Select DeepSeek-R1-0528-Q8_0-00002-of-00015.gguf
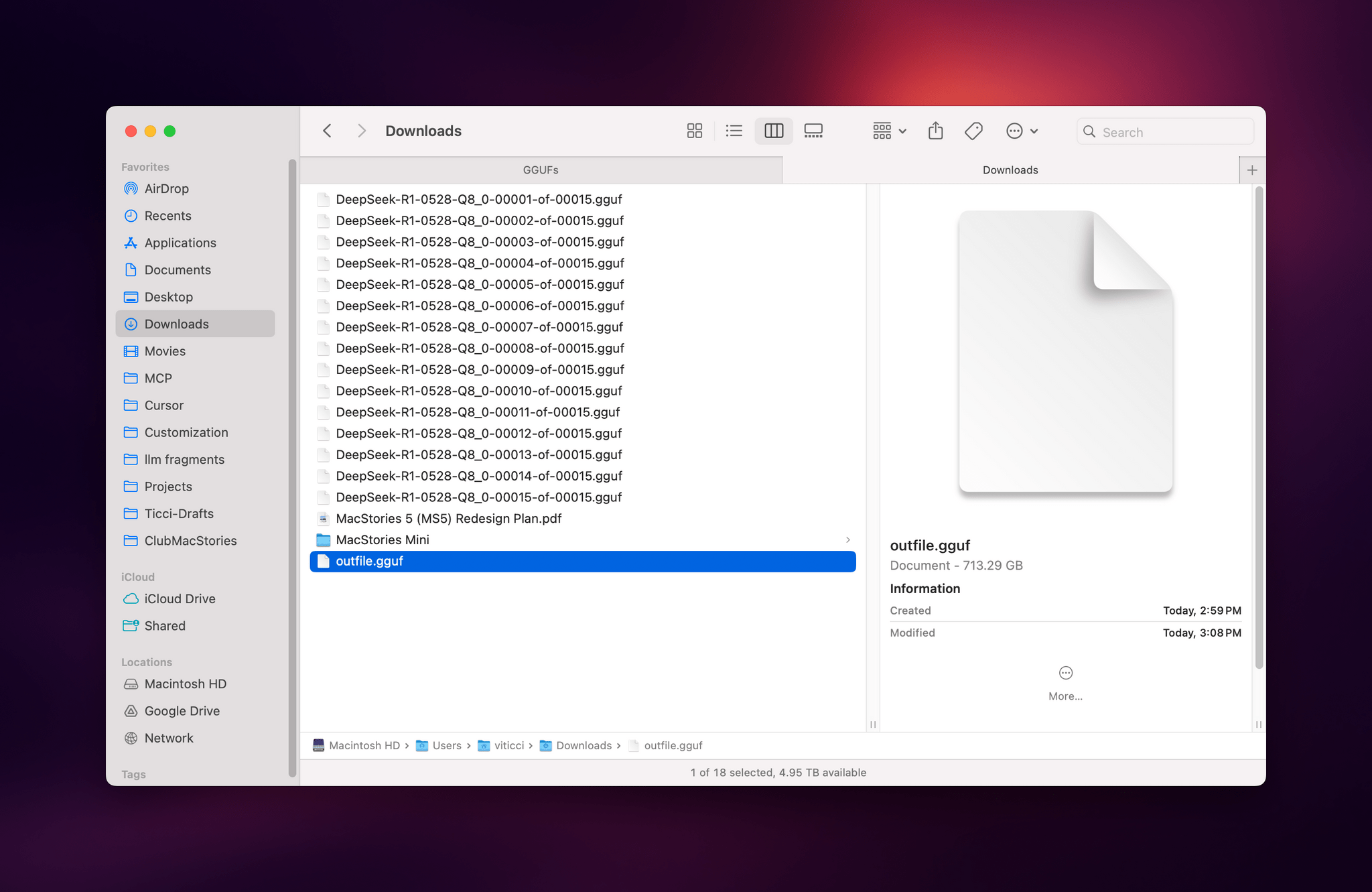Image resolution: width=1372 pixels, height=892 pixels. tap(583, 220)
